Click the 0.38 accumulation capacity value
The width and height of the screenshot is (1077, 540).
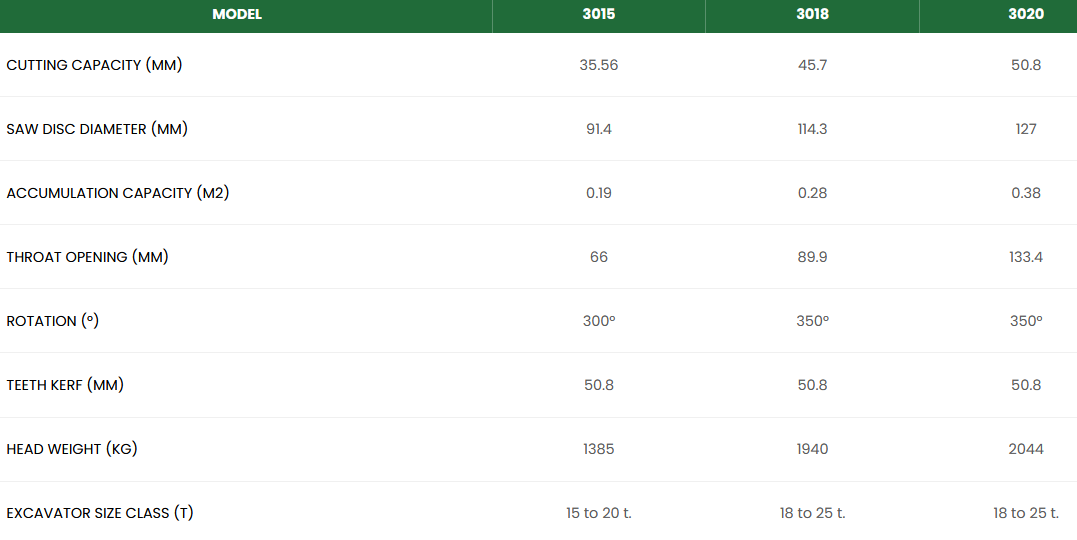click(x=1026, y=193)
